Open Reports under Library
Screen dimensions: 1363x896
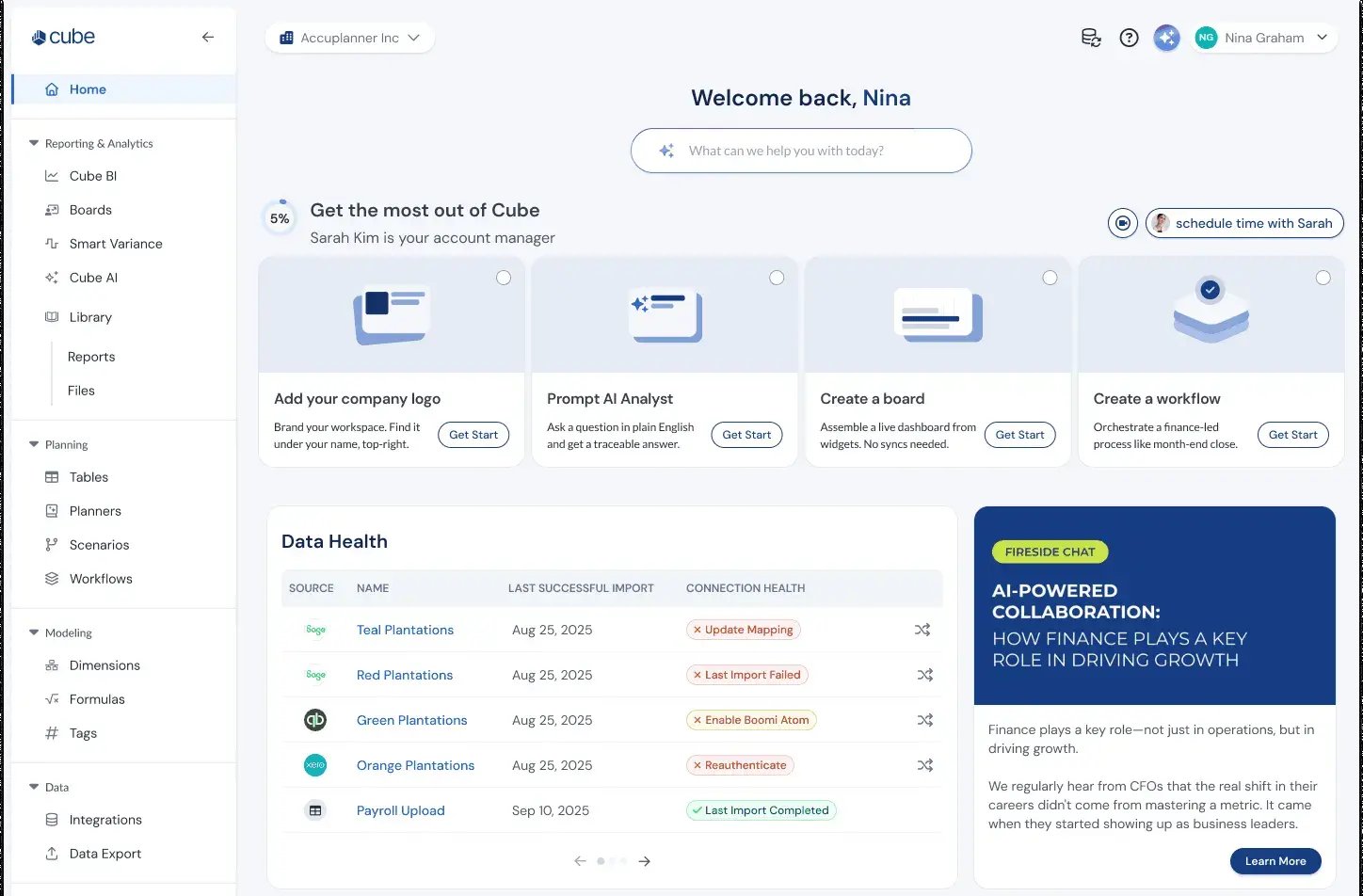91,357
